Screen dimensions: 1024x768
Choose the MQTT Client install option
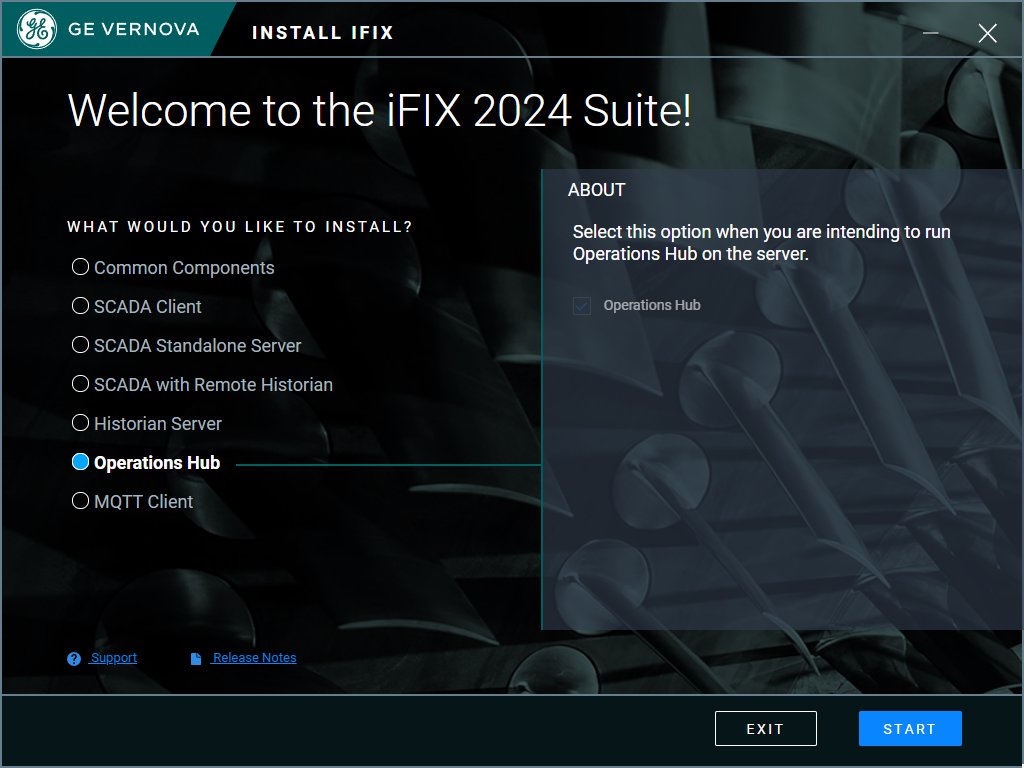coord(80,501)
